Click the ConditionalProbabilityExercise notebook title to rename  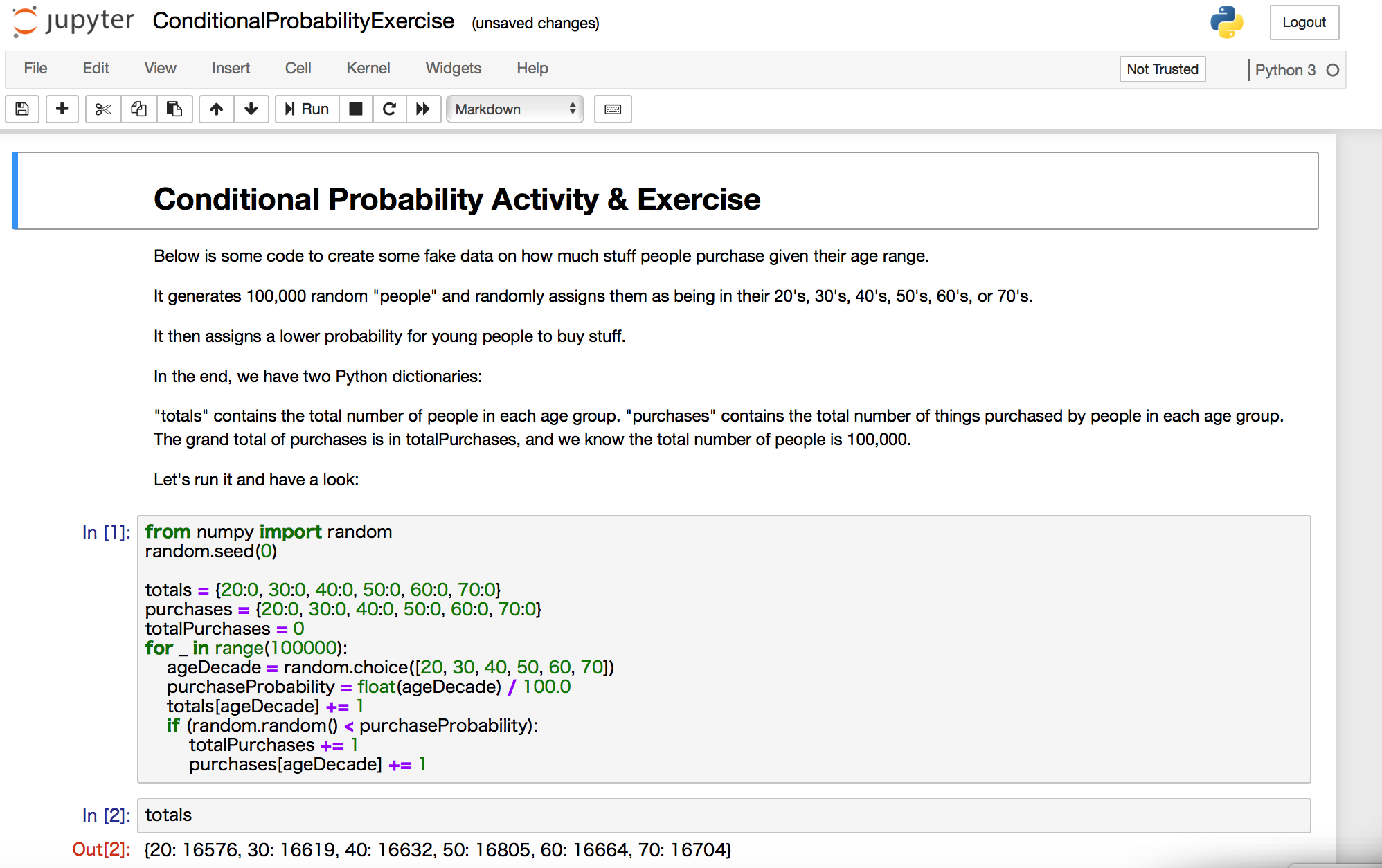tap(303, 21)
